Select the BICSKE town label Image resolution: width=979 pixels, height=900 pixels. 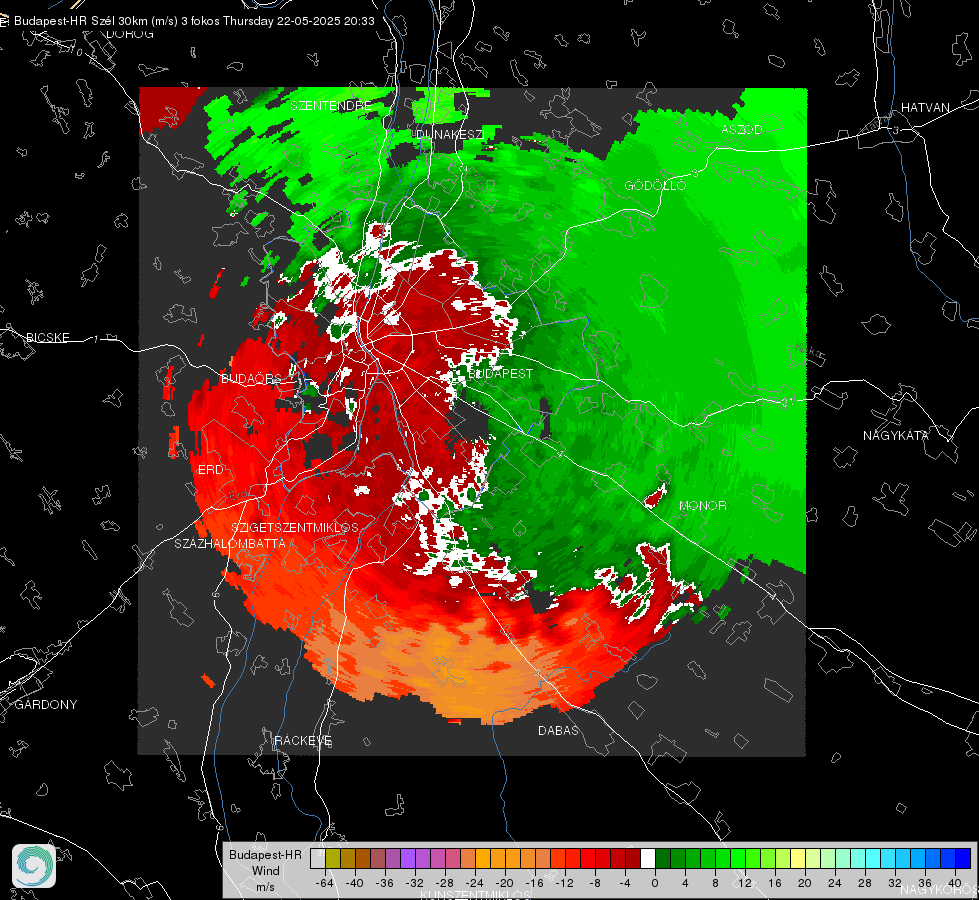pos(48,337)
